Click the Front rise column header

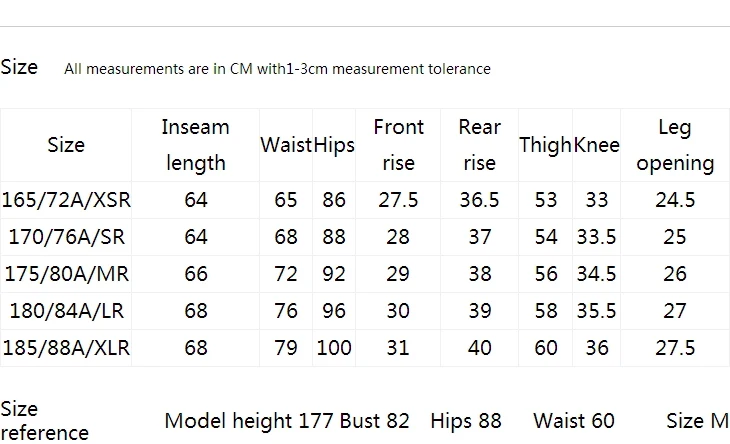(399, 145)
